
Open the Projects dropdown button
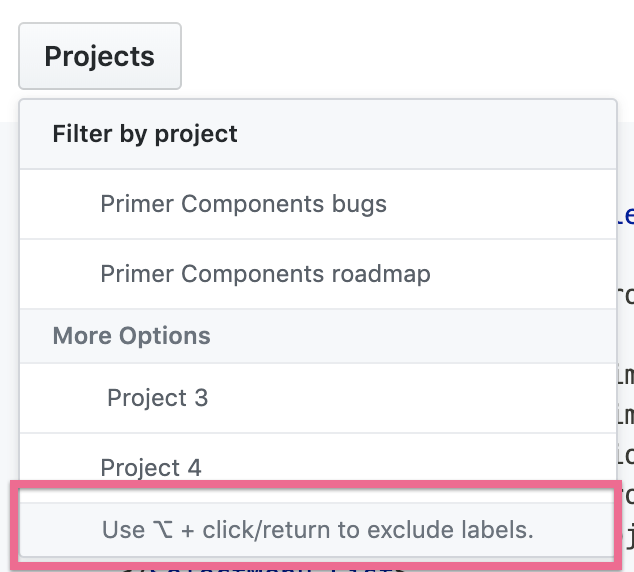(99, 57)
